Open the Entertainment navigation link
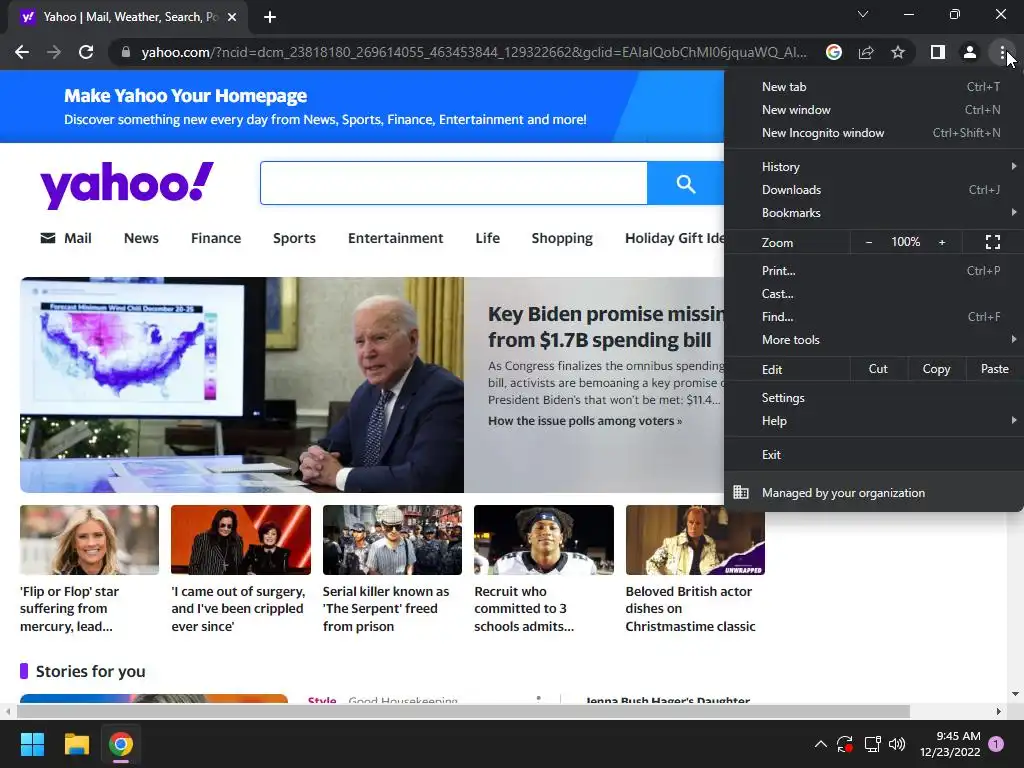The height and width of the screenshot is (768, 1024). click(x=395, y=238)
